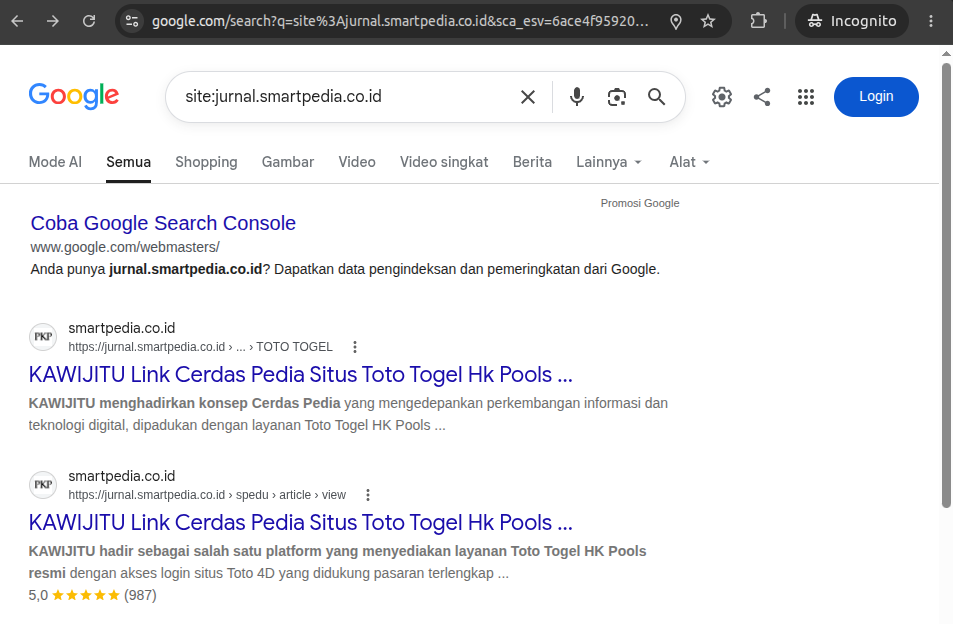Open the Google apps grid

pos(806,97)
